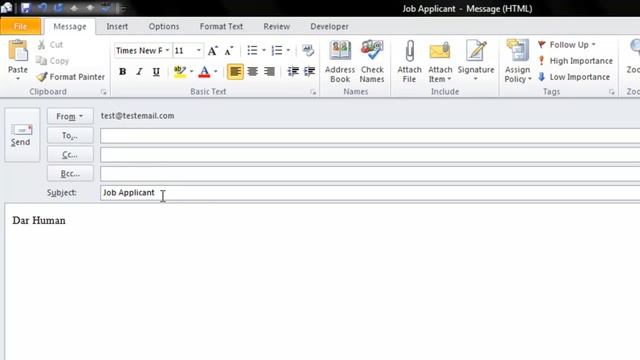Screen dimensions: 640x360
Task: Mark message as High Importance
Action: [576, 61]
